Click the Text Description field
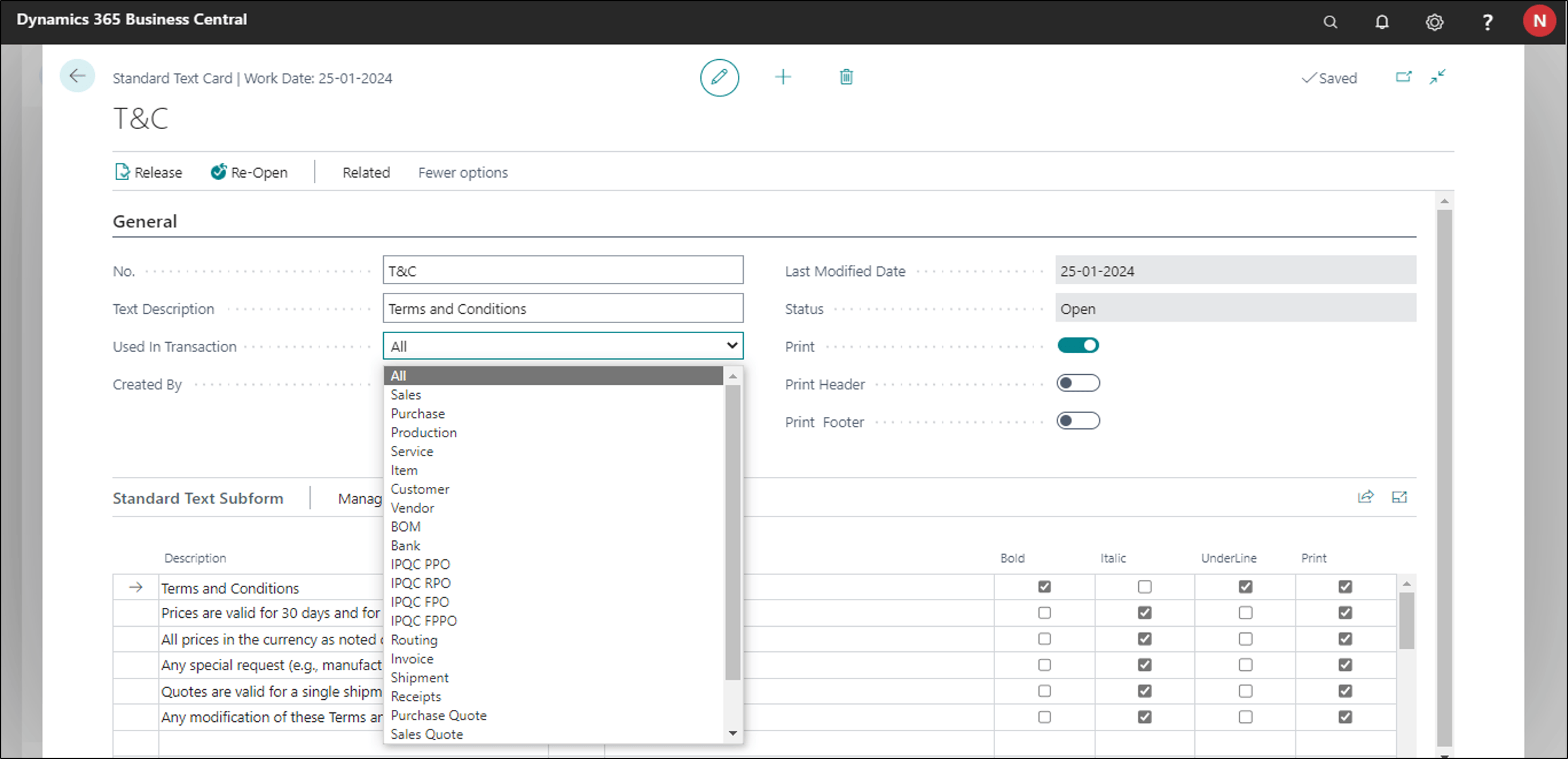 coord(563,309)
